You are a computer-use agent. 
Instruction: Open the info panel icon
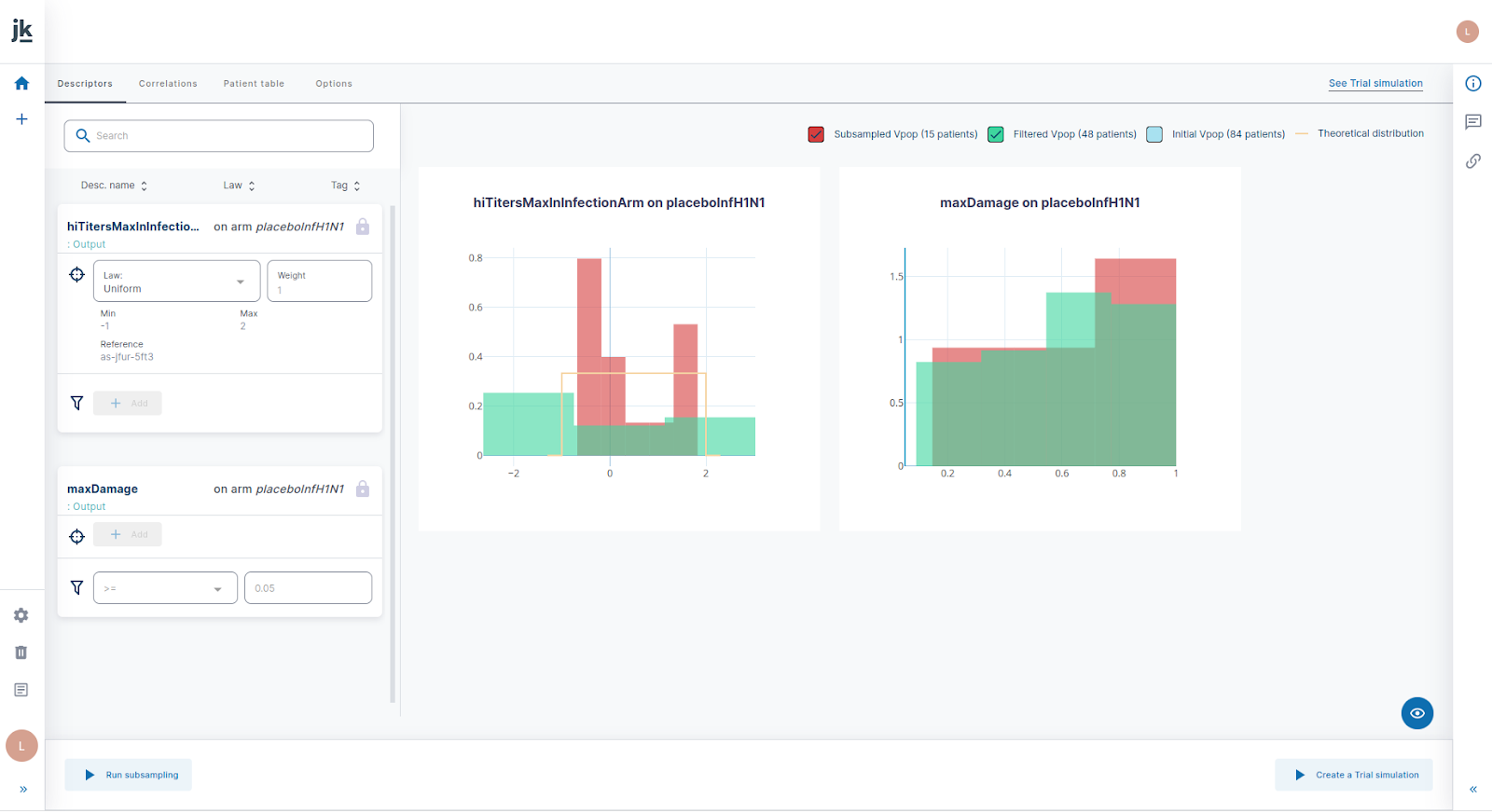point(1473,84)
